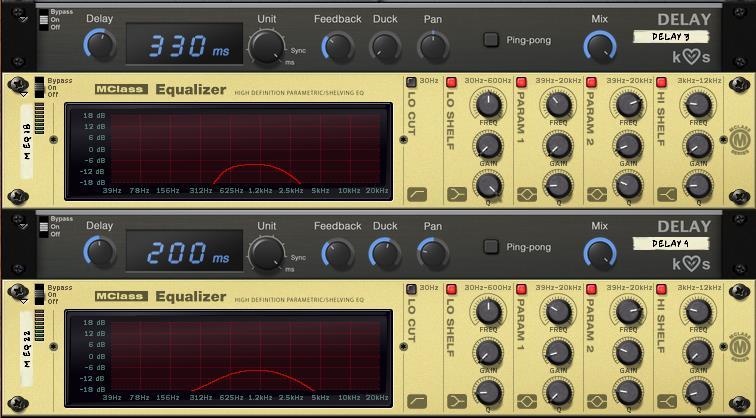Click the Pan knob on Delay 3
This screenshot has height=418, width=756.
click(433, 46)
